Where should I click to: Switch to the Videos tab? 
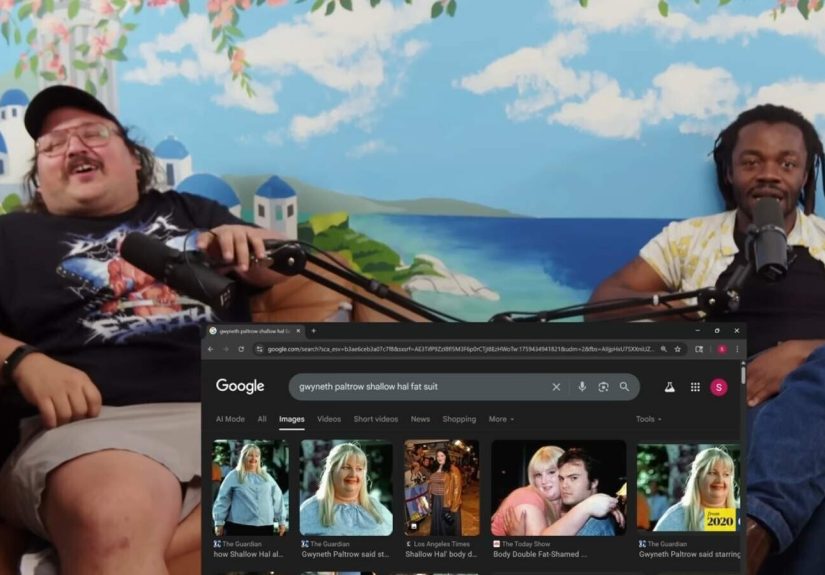[329, 419]
